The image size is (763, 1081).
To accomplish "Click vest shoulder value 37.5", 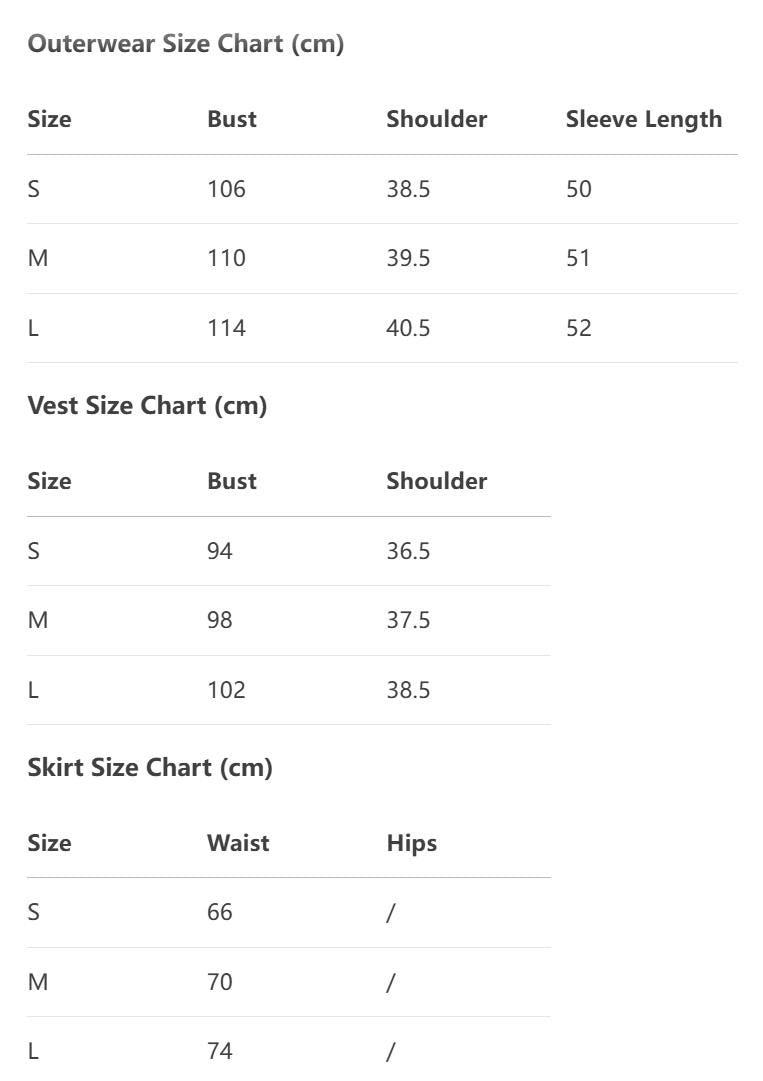I will pyautogui.click(x=408, y=620).
